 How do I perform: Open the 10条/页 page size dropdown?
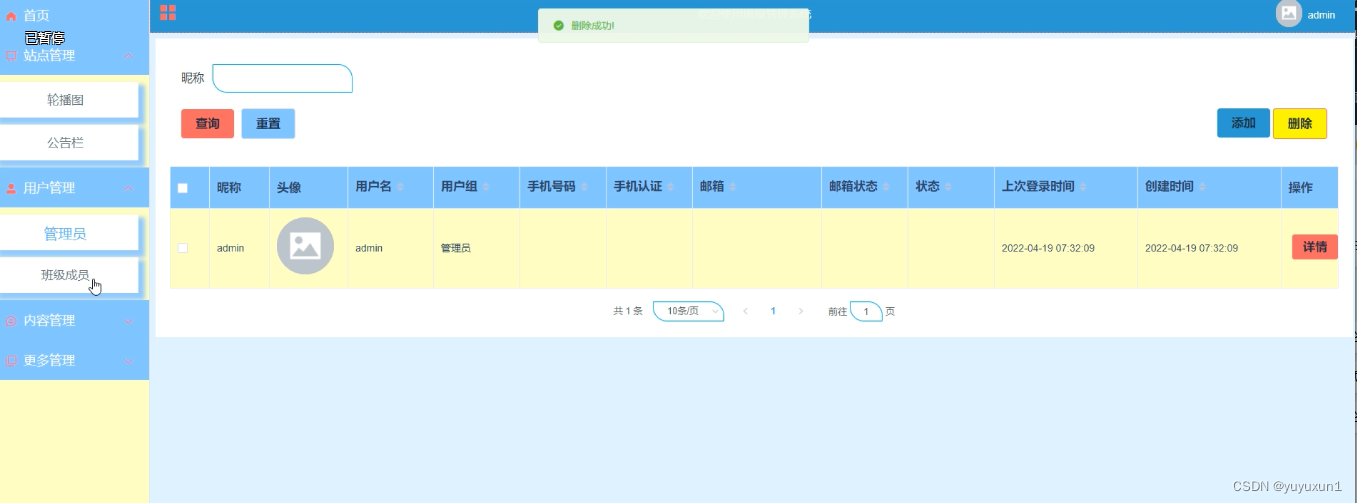coord(689,312)
